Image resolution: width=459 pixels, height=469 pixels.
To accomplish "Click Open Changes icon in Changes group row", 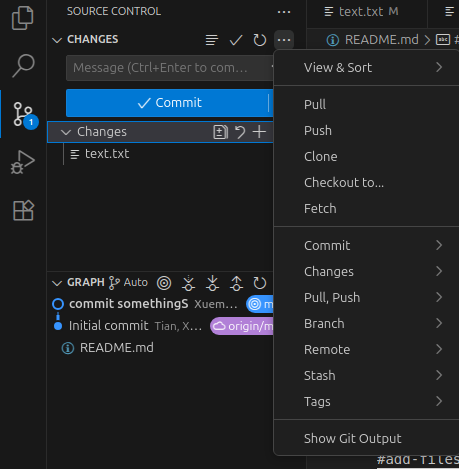I will point(220,132).
